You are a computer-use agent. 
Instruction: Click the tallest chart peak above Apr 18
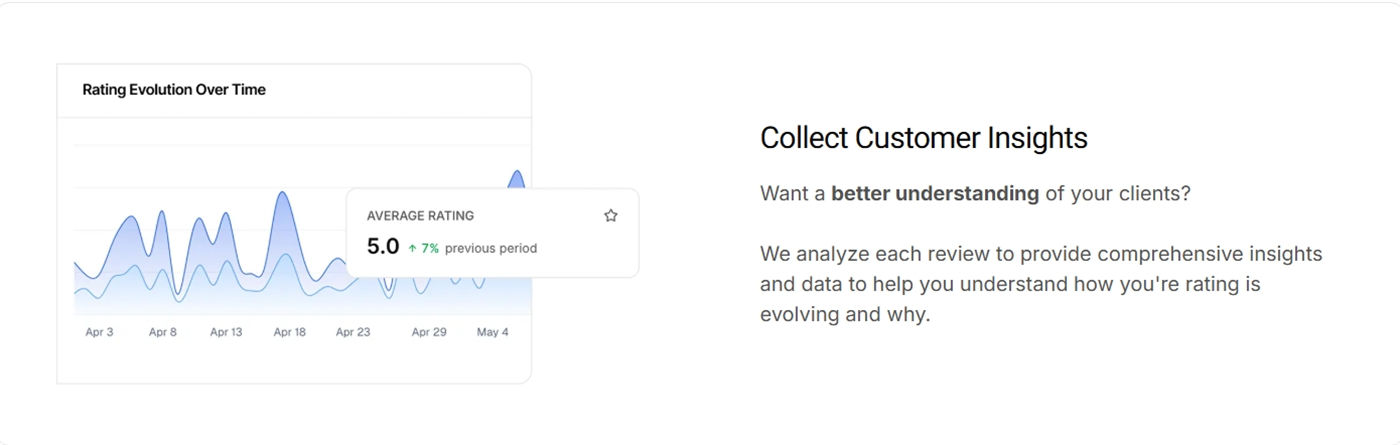click(284, 194)
